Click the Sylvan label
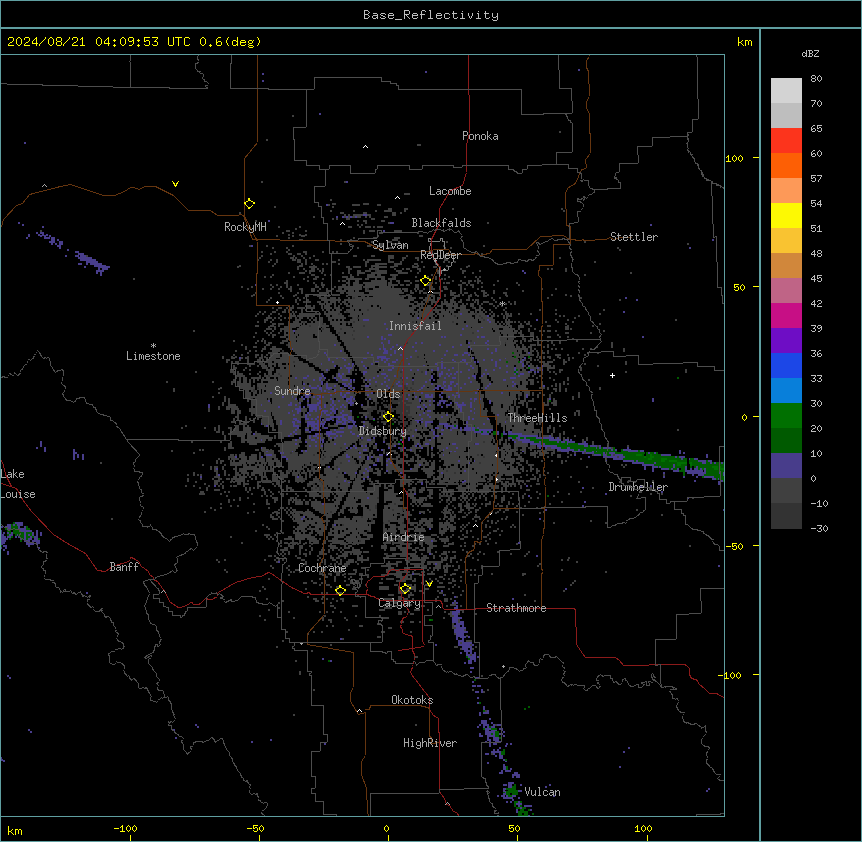Screen dimensions: 862x842 (390, 245)
